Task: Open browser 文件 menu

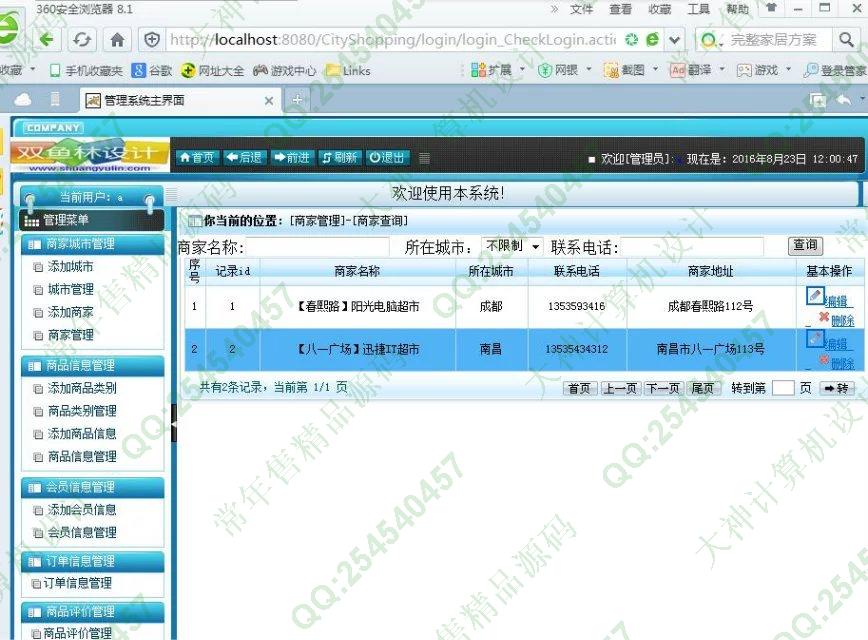Action: (581, 9)
